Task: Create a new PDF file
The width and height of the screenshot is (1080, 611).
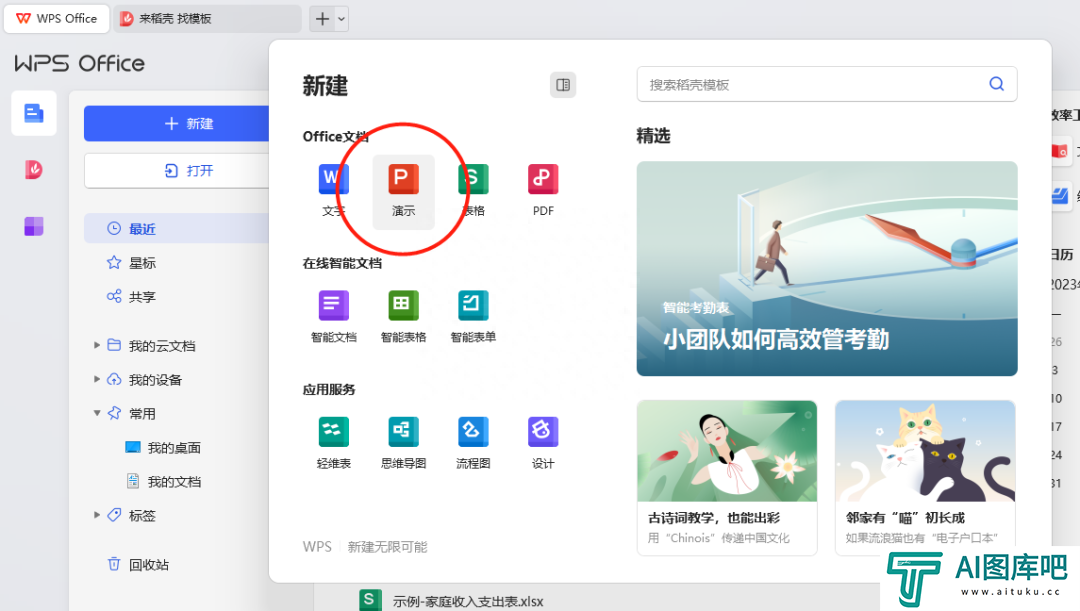Action: [x=543, y=190]
